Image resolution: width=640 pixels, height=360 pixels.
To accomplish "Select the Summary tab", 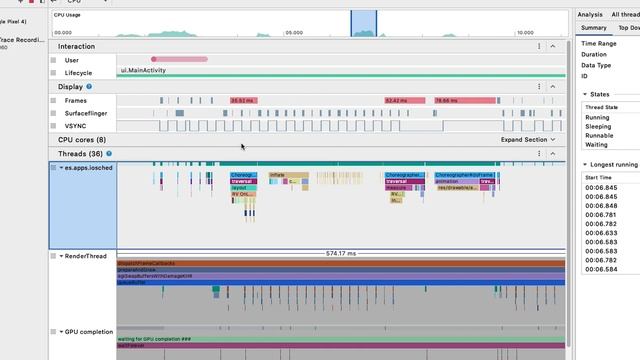I will 593,28.
